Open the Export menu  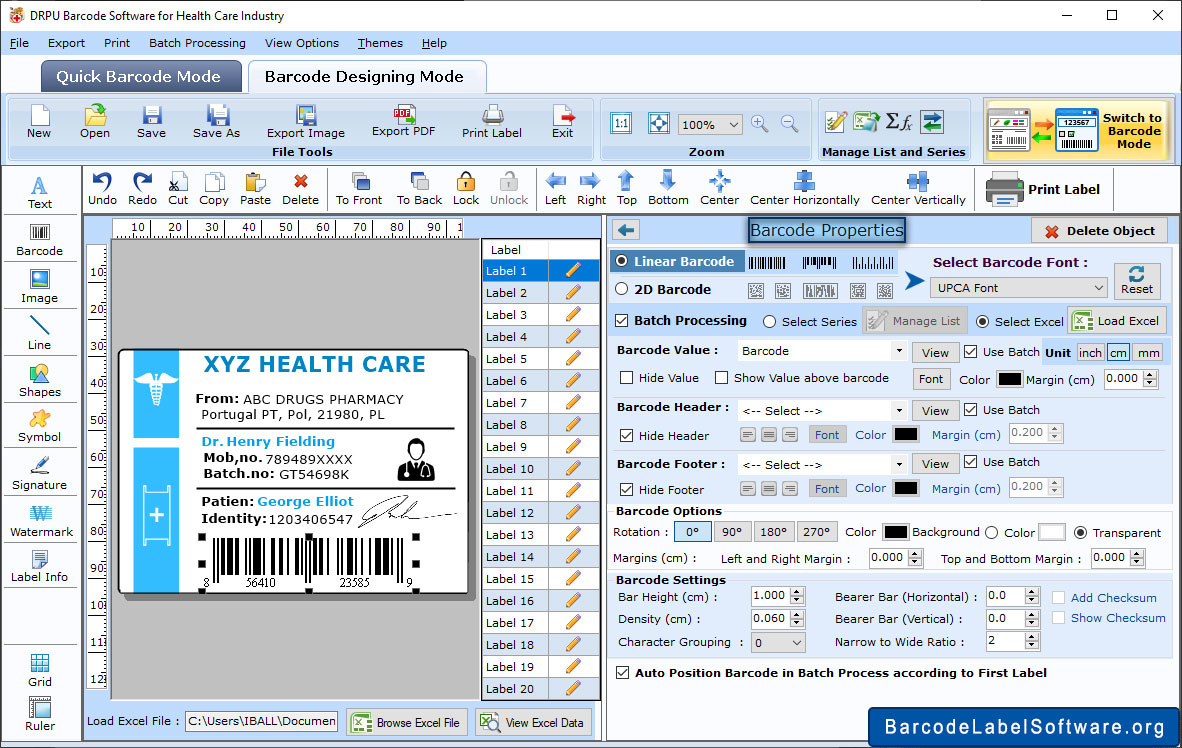tap(66, 43)
